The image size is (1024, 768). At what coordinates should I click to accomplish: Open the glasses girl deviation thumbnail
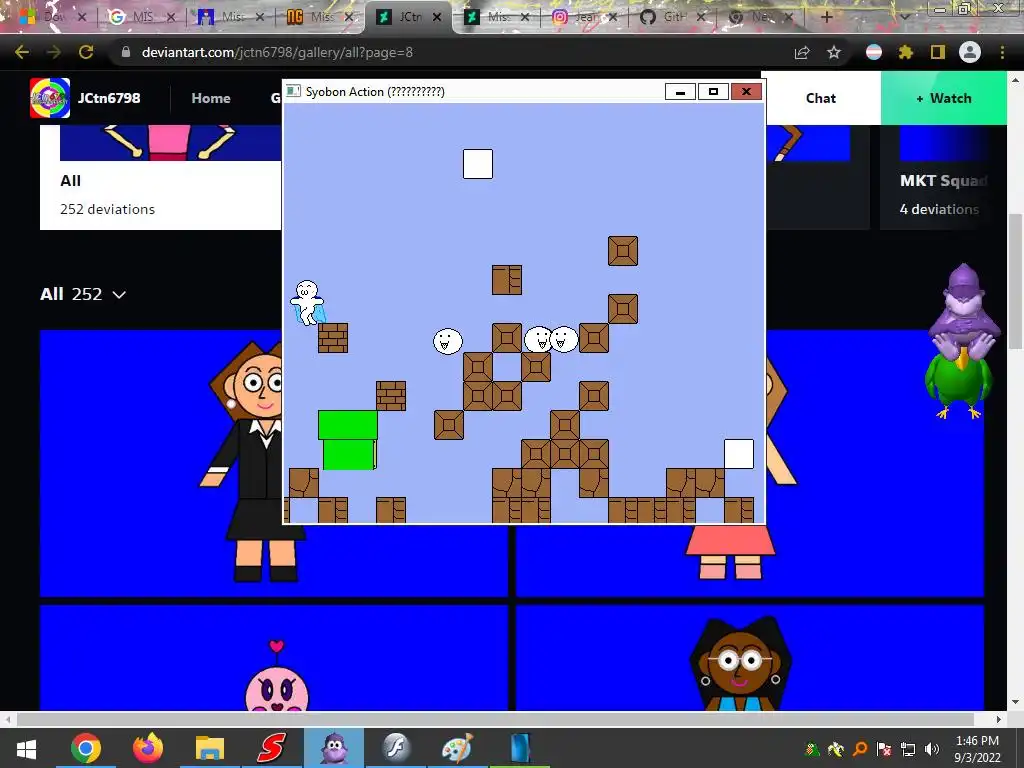click(750, 658)
